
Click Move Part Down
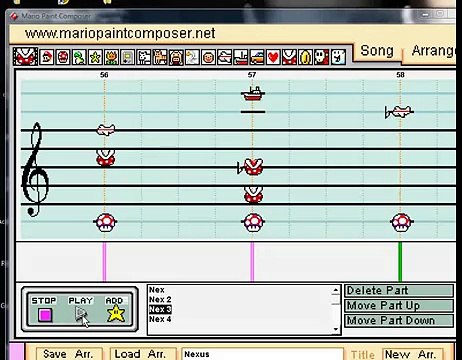399,320
